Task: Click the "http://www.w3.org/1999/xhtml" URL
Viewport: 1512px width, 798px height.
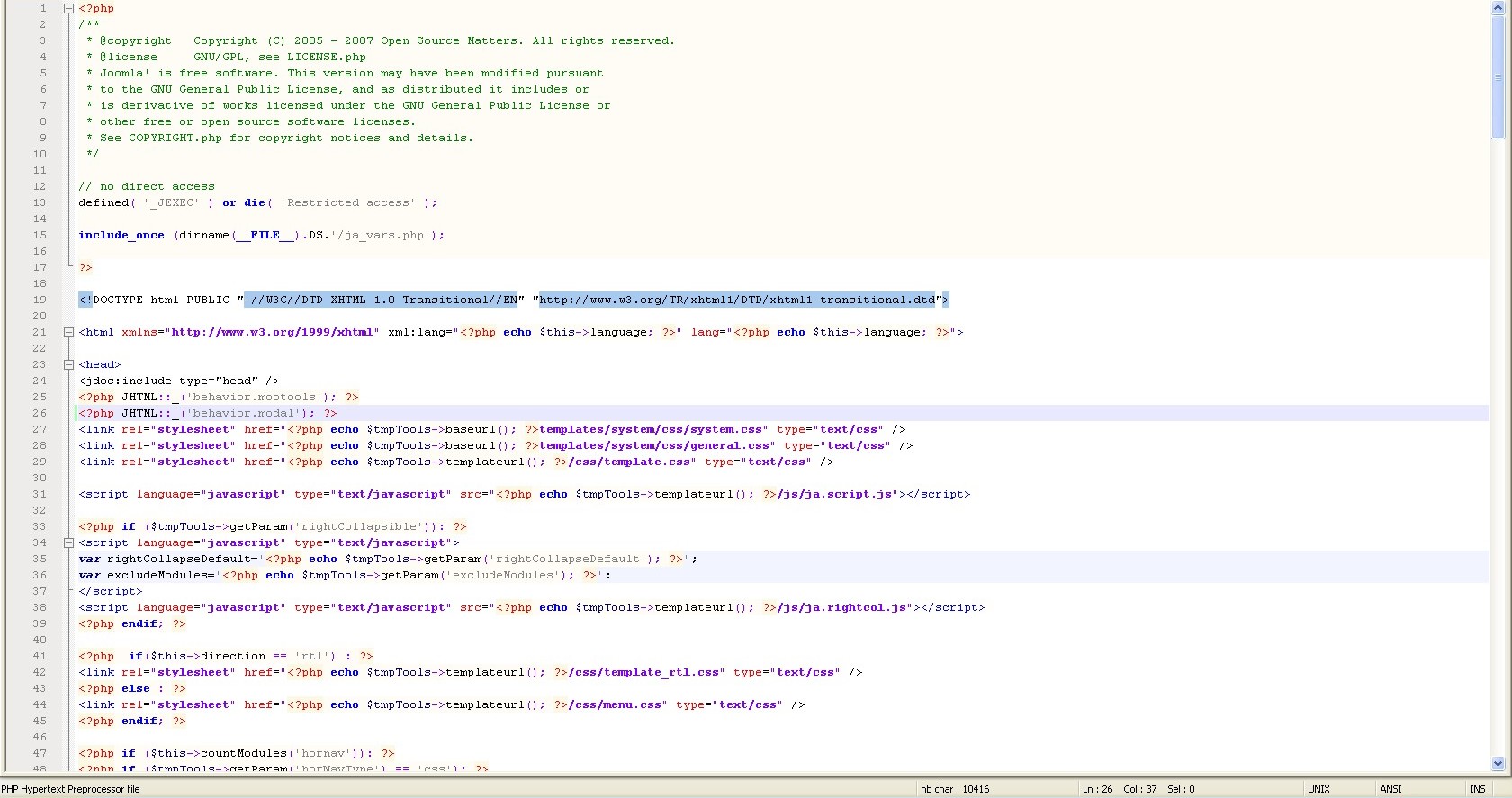Action: click(x=273, y=332)
